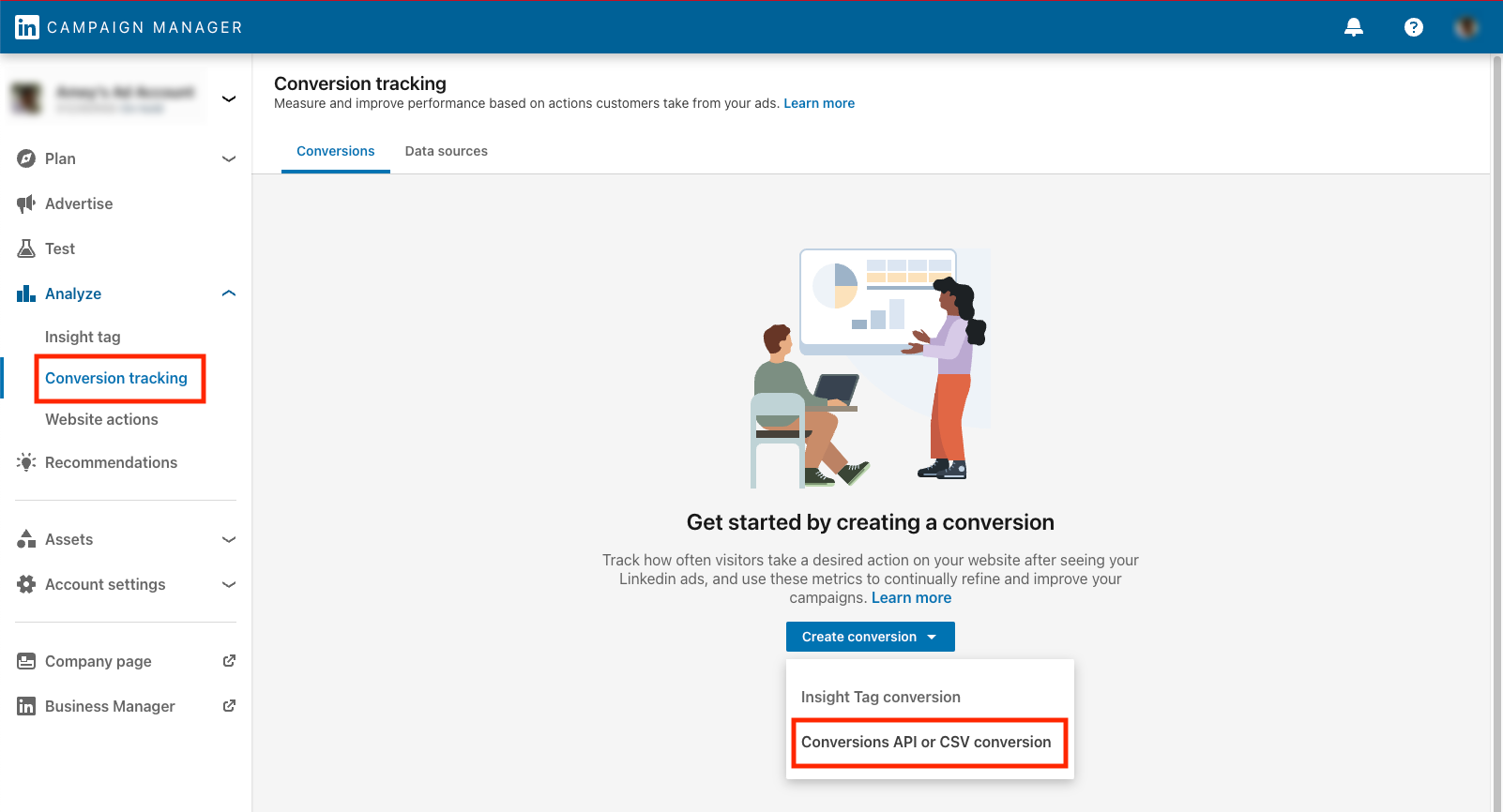Viewport: 1503px width, 812px height.
Task: Select Conversion tracking in sidebar
Action: pyautogui.click(x=116, y=378)
